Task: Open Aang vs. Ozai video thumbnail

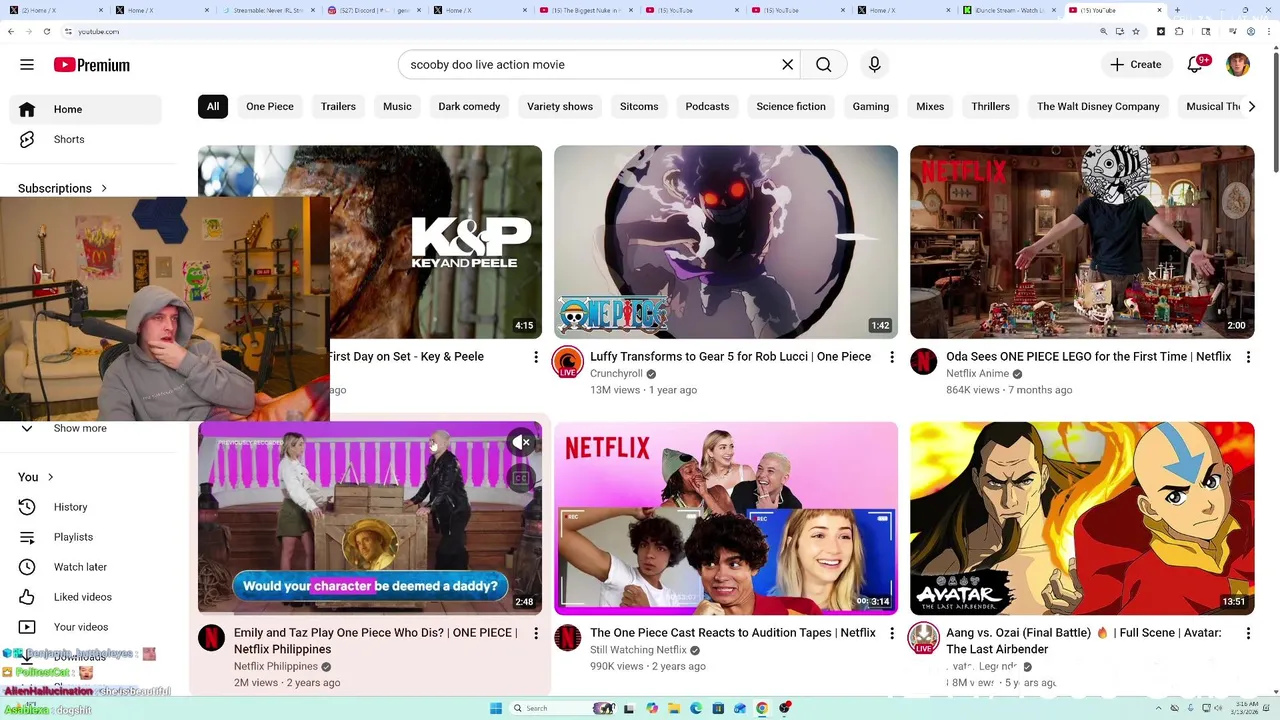Action: pyautogui.click(x=1082, y=518)
